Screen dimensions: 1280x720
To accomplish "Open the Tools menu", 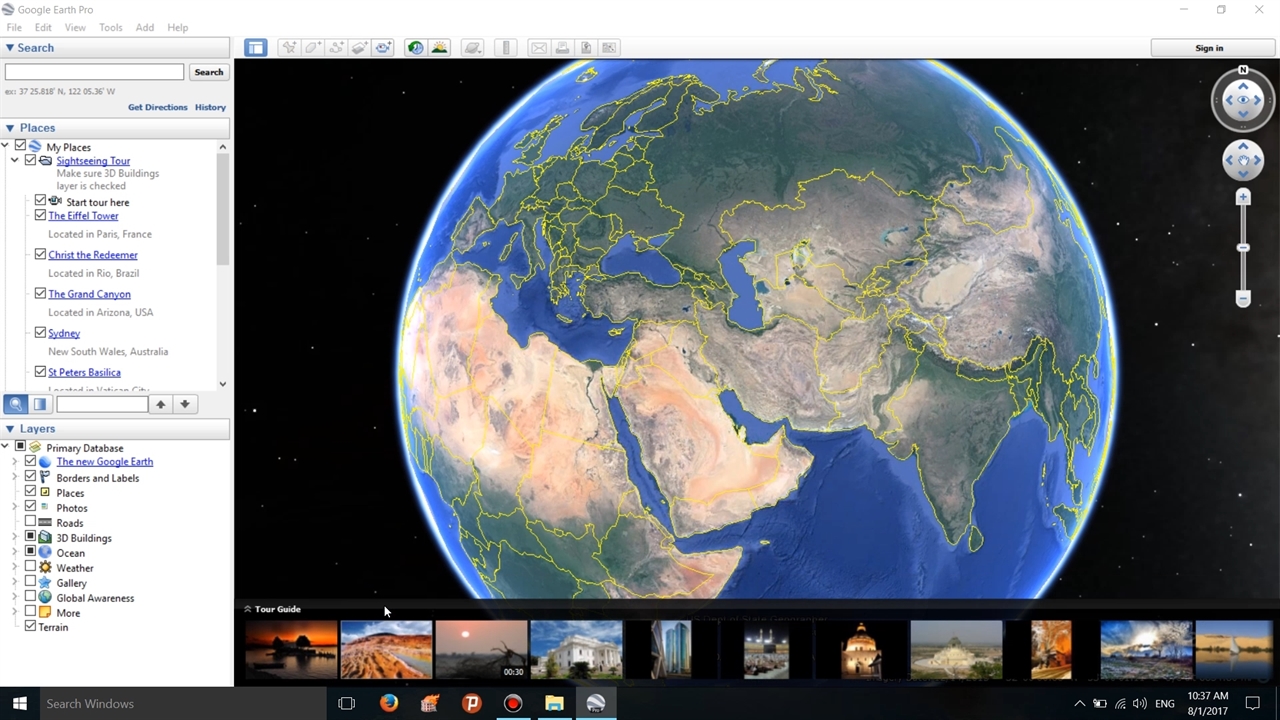I will (110, 28).
